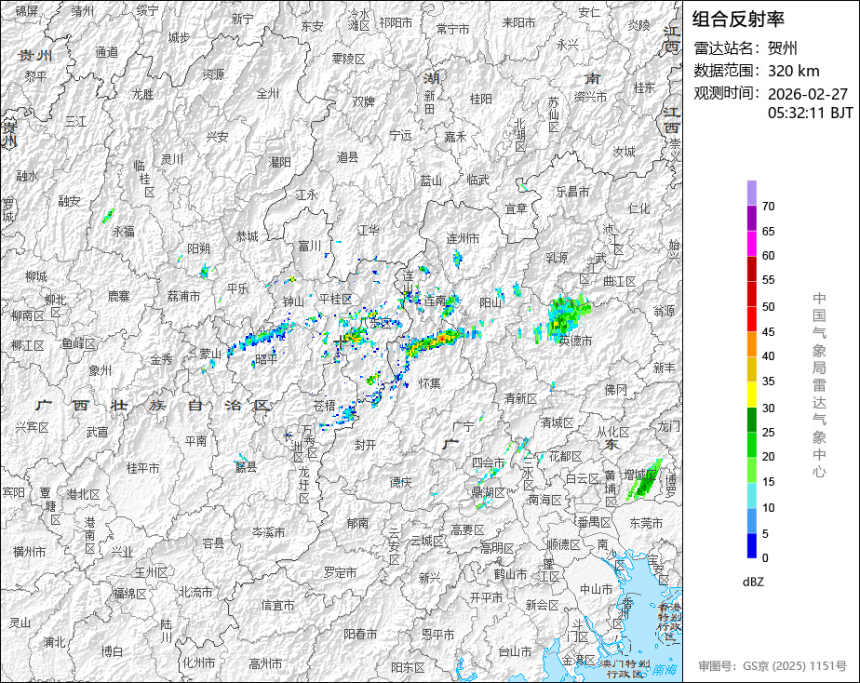Click the 清城区 map label
Screen dimensions: 860x683
click(557, 422)
